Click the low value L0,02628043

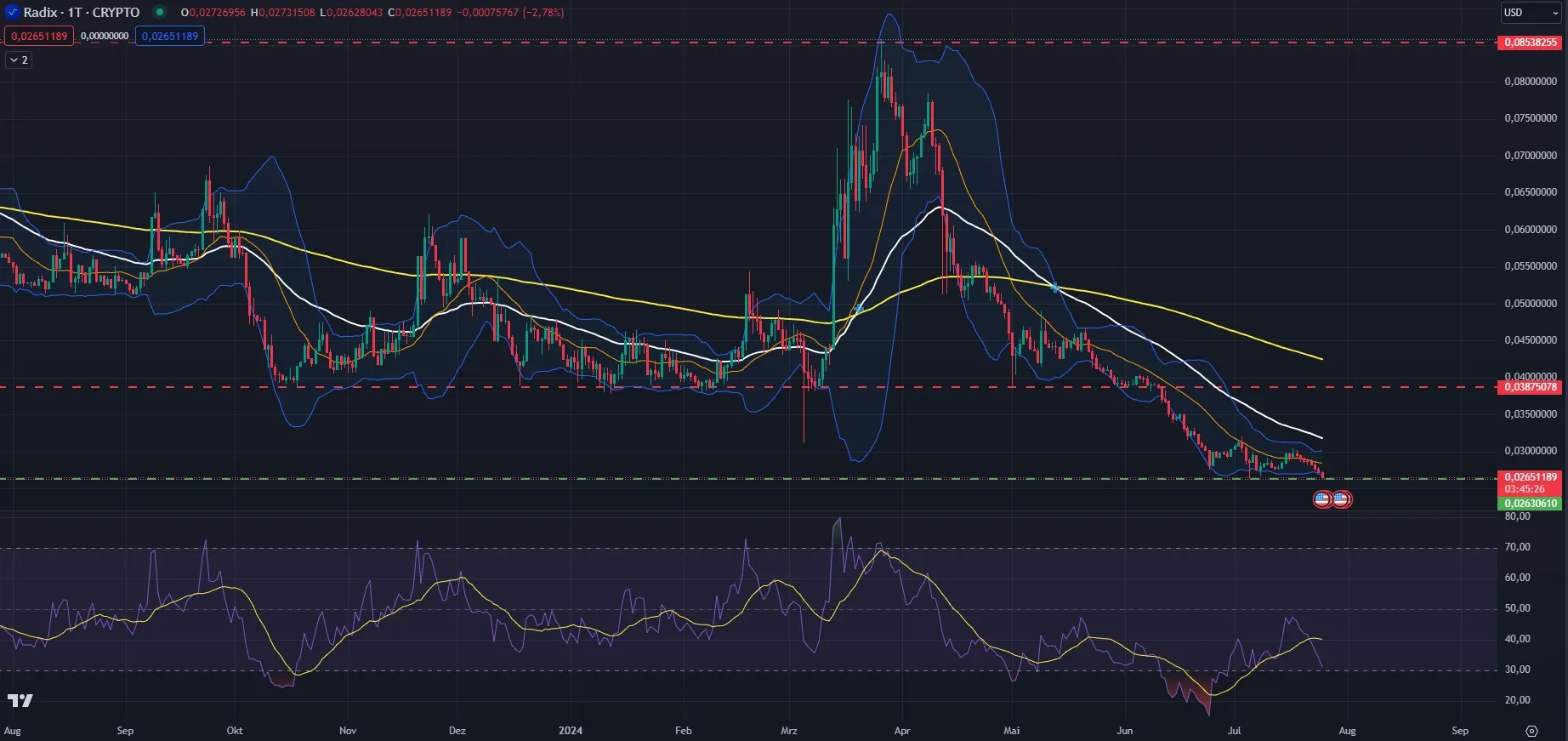pyautogui.click(x=351, y=13)
